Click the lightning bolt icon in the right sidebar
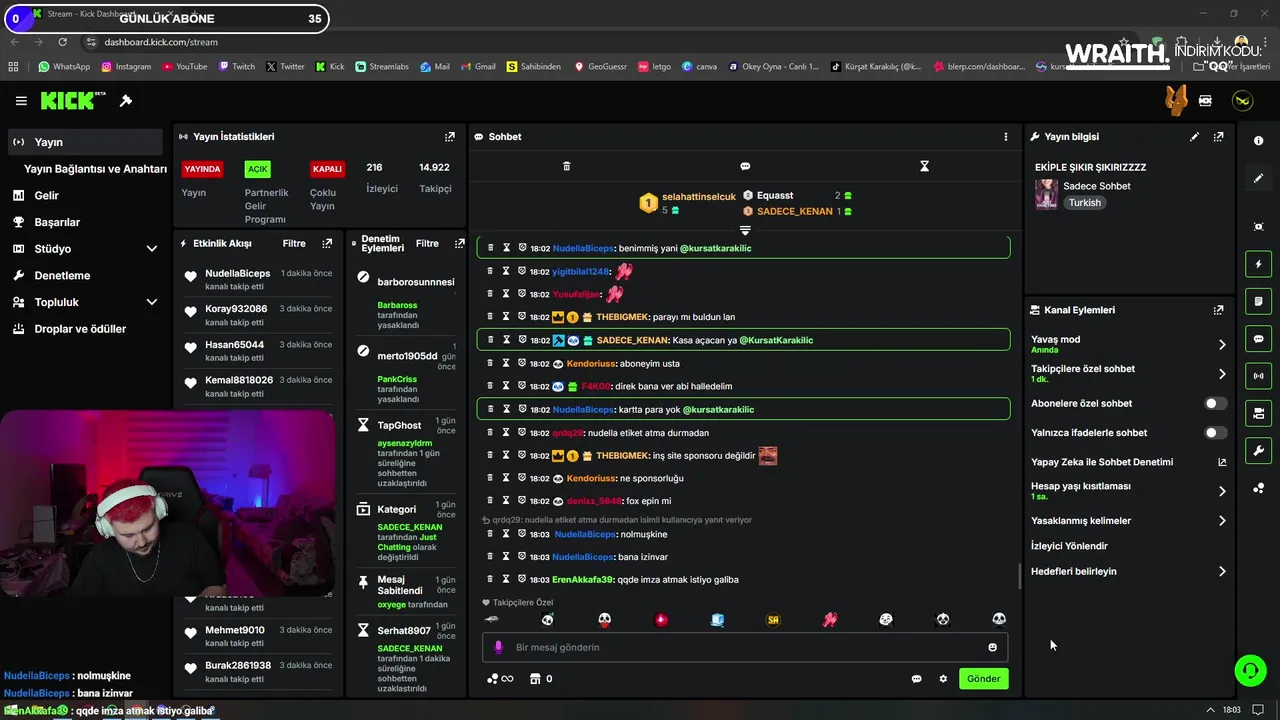This screenshot has height=720, width=1280. 1258,264
